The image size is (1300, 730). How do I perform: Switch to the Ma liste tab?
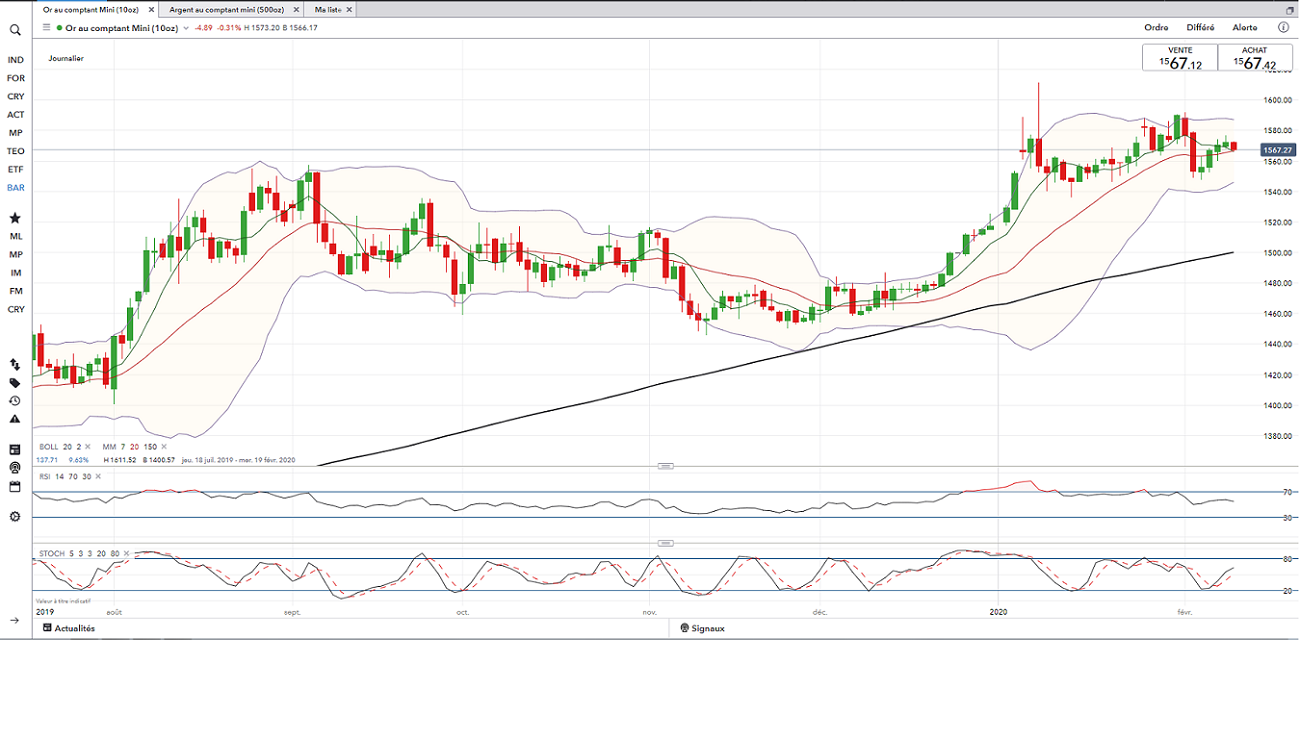click(327, 9)
